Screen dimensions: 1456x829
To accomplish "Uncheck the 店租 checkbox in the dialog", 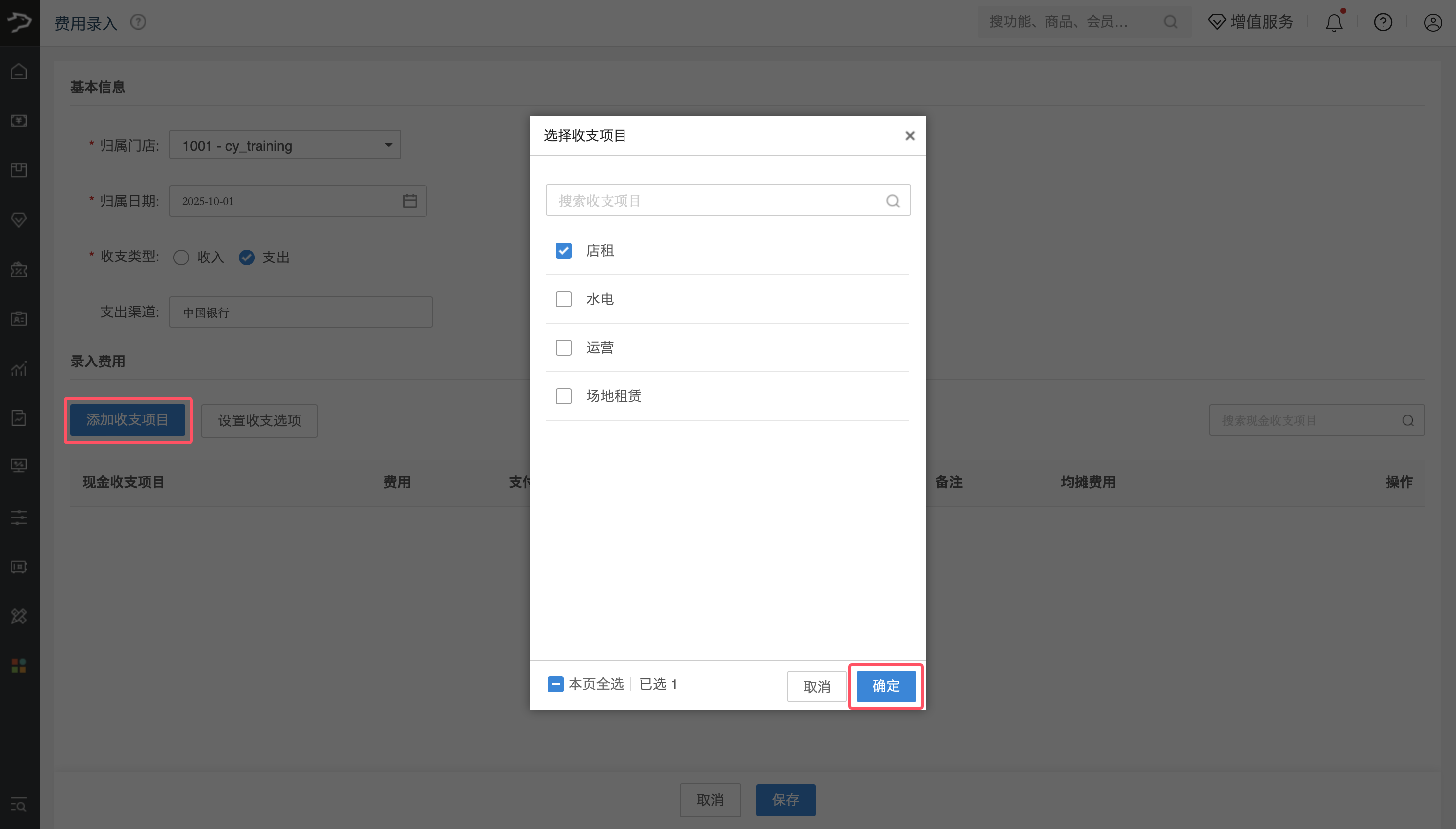I will [x=563, y=251].
